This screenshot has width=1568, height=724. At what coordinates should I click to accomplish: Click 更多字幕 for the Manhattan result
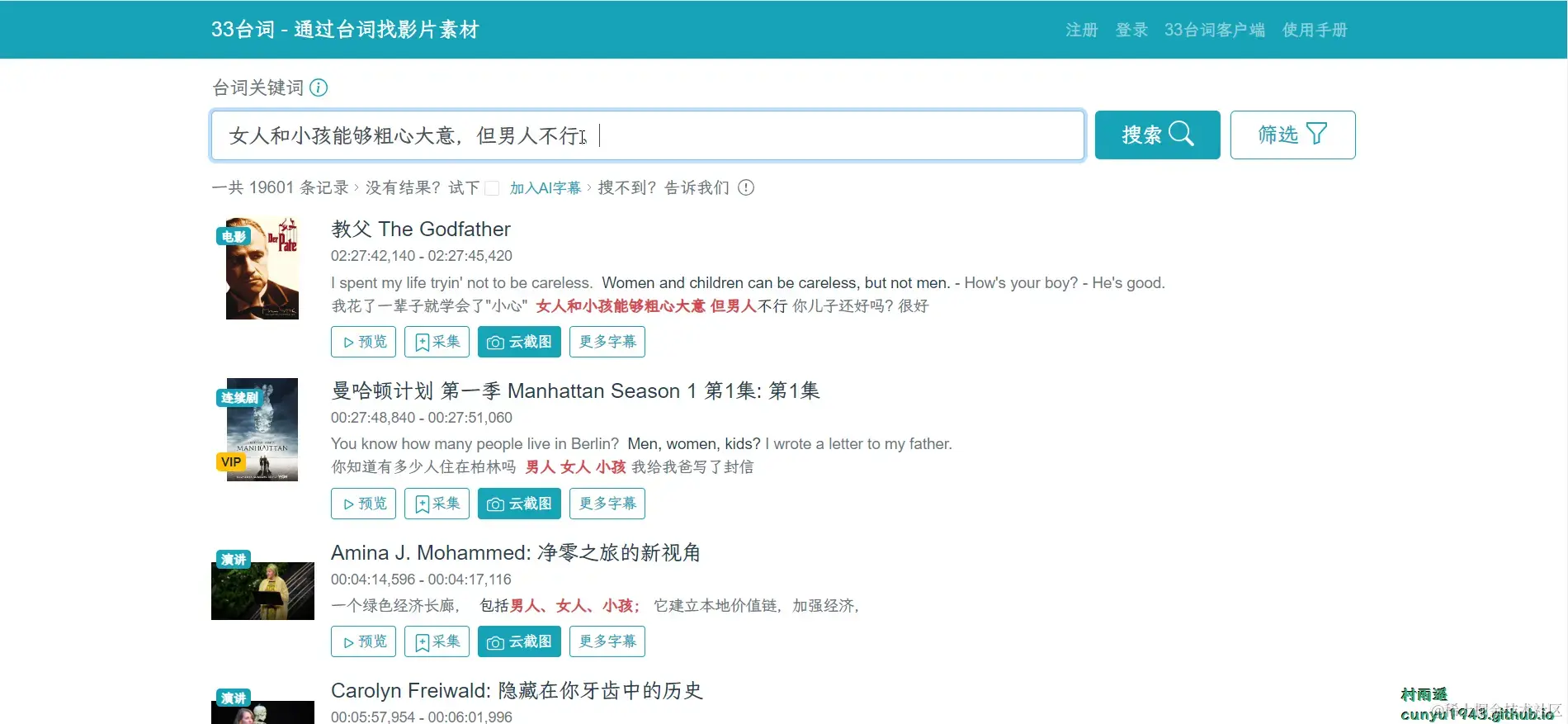point(607,504)
